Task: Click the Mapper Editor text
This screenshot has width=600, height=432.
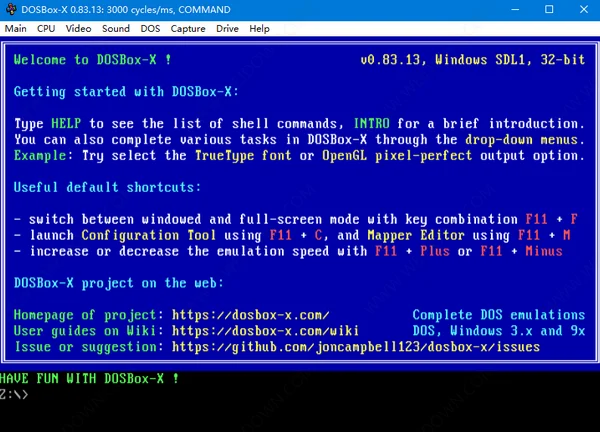Action: tap(416, 235)
